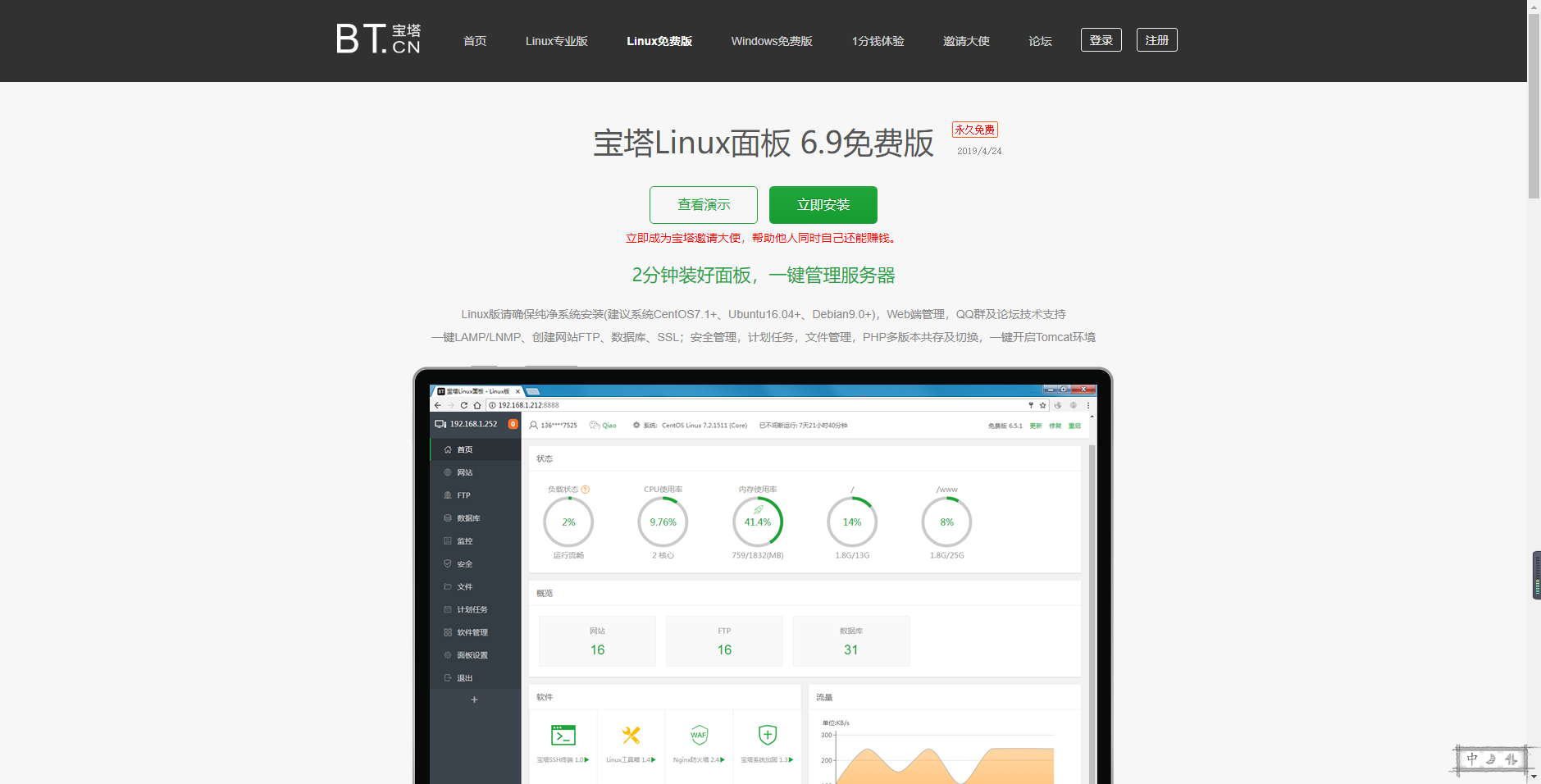
Task: Click the 查看演示 button
Action: (704, 205)
